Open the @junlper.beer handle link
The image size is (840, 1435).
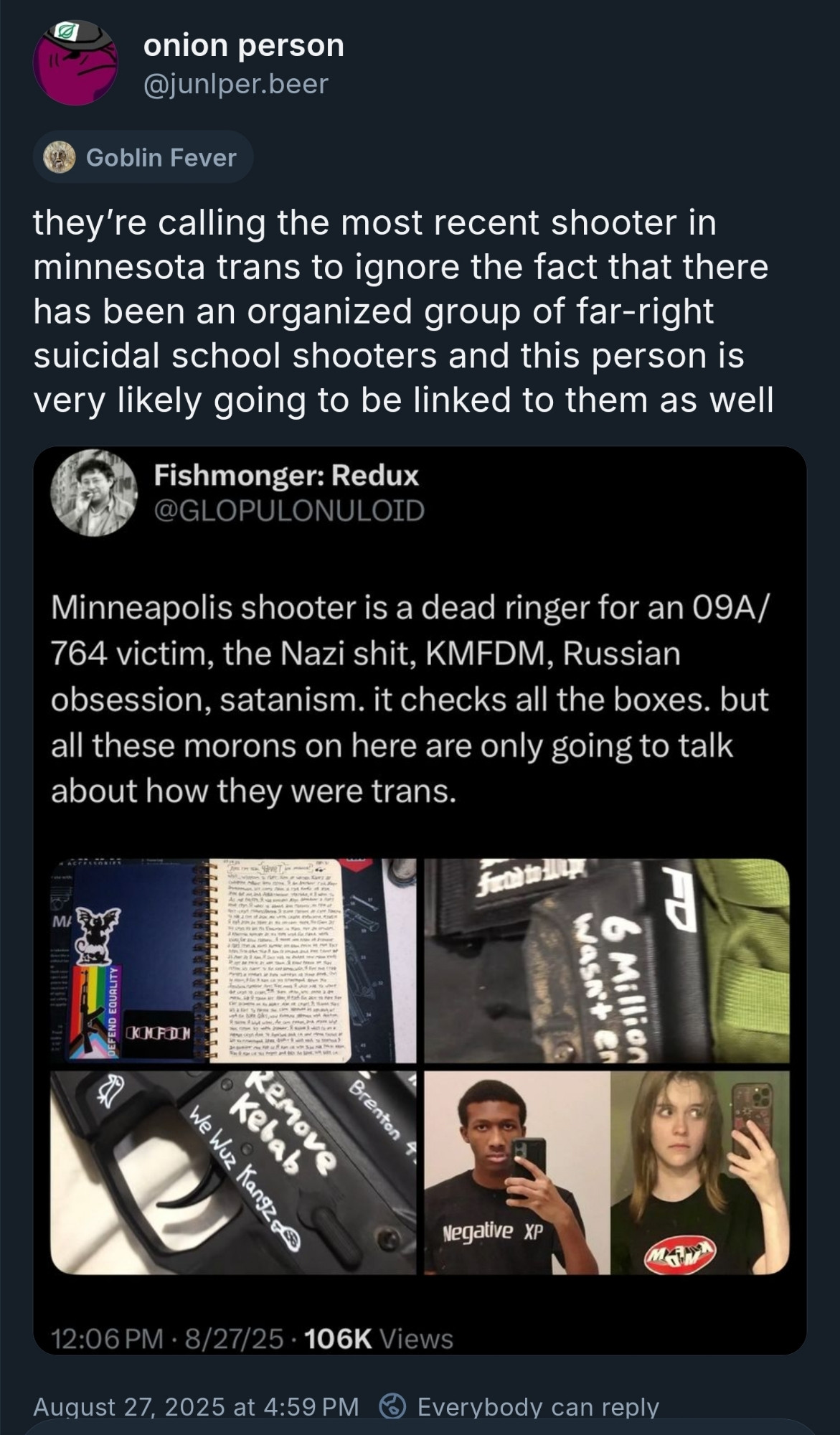click(236, 84)
